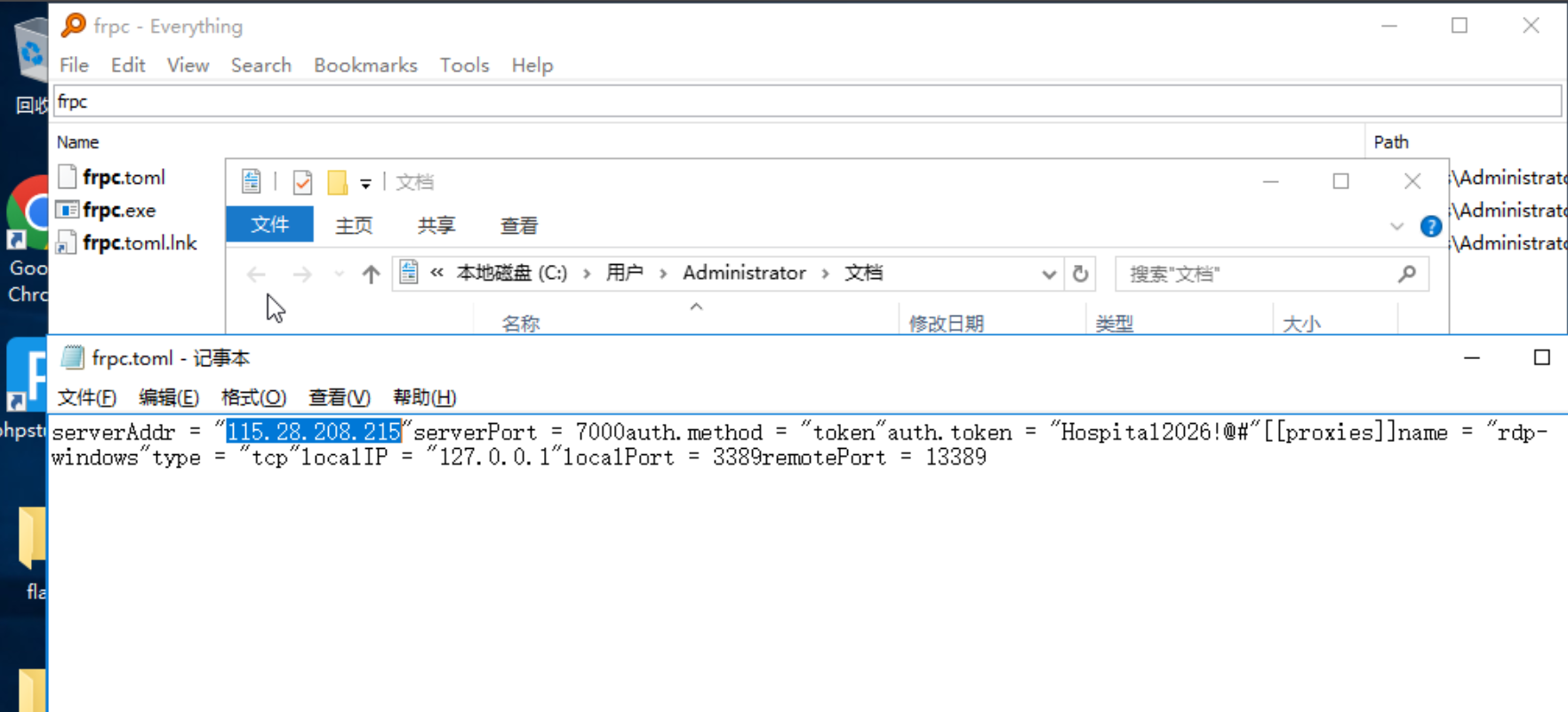This screenshot has height=712, width=1568.
Task: Go back in Explorer navigation
Action: [x=256, y=275]
